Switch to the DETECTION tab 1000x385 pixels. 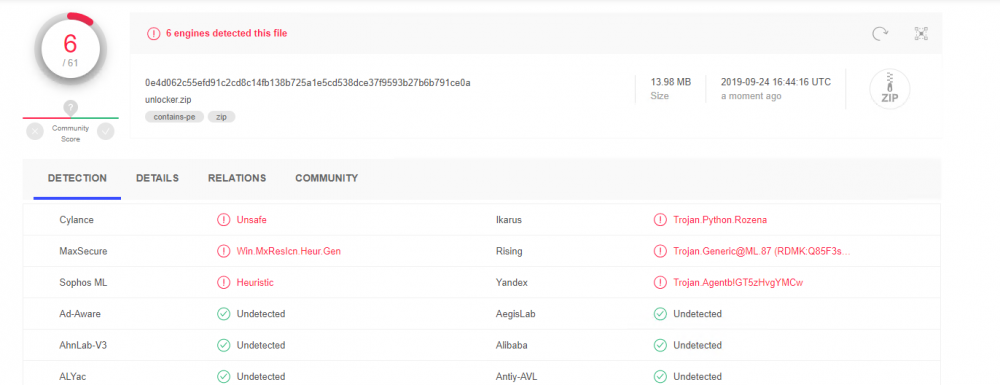pos(77,178)
